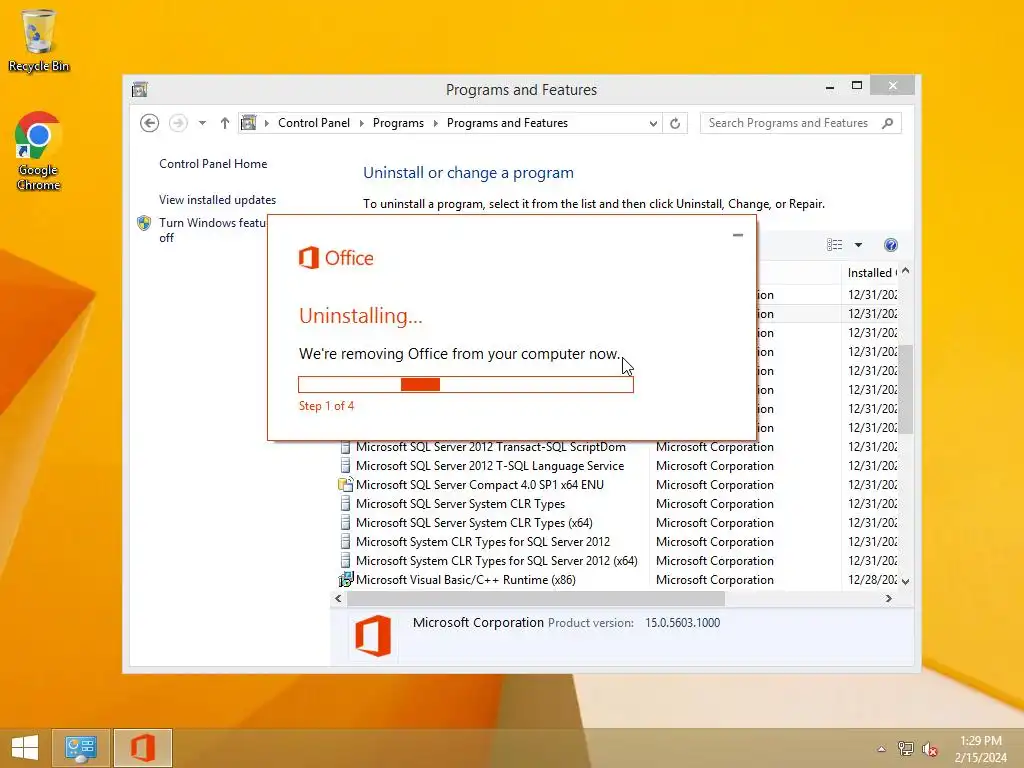Minimize the Programs and Features window

pyautogui.click(x=830, y=87)
